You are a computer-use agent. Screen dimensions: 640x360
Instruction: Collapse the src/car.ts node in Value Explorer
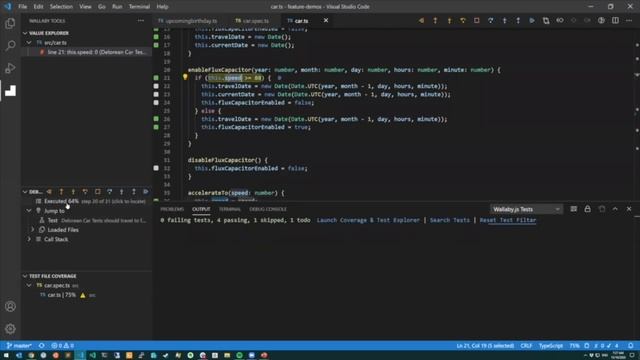tap(29, 42)
